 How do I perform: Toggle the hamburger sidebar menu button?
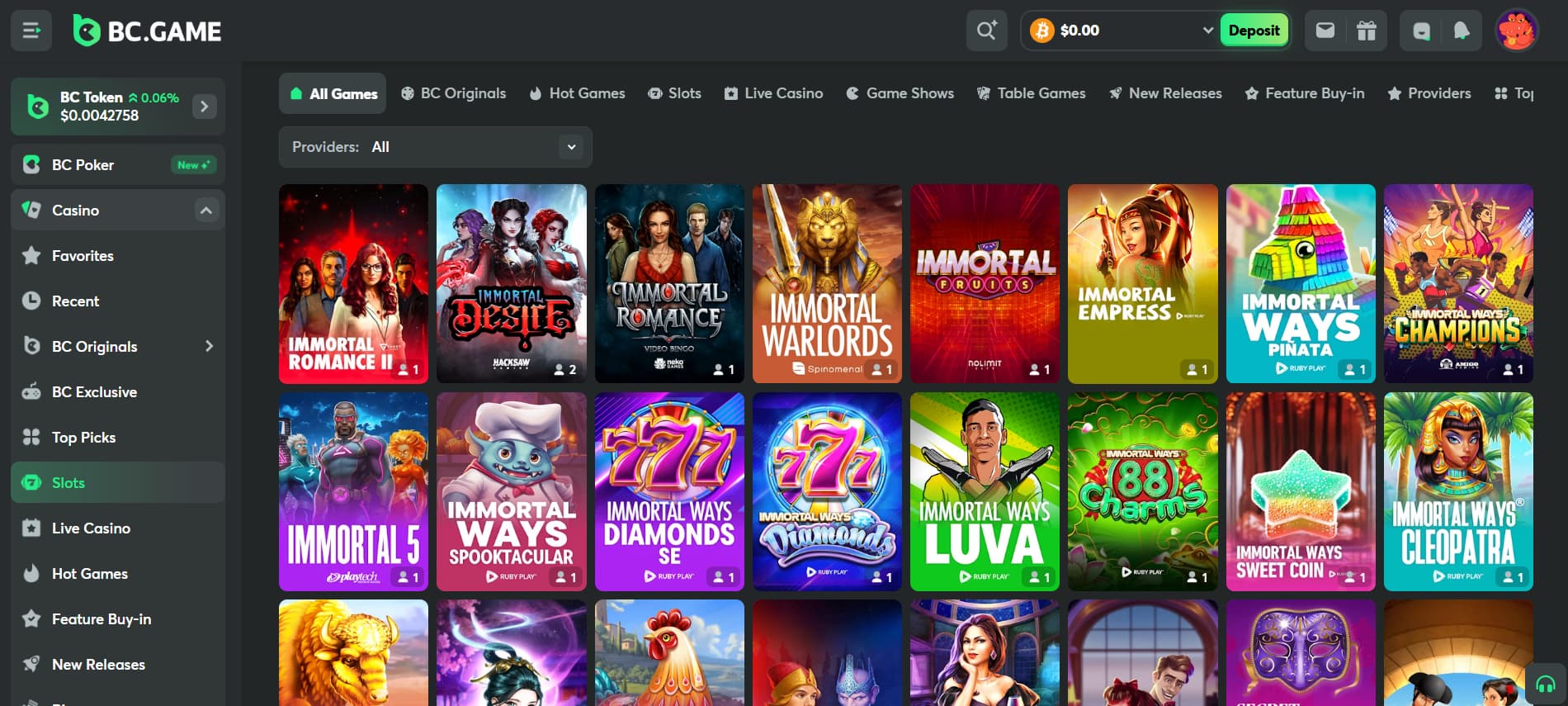pos(31,31)
